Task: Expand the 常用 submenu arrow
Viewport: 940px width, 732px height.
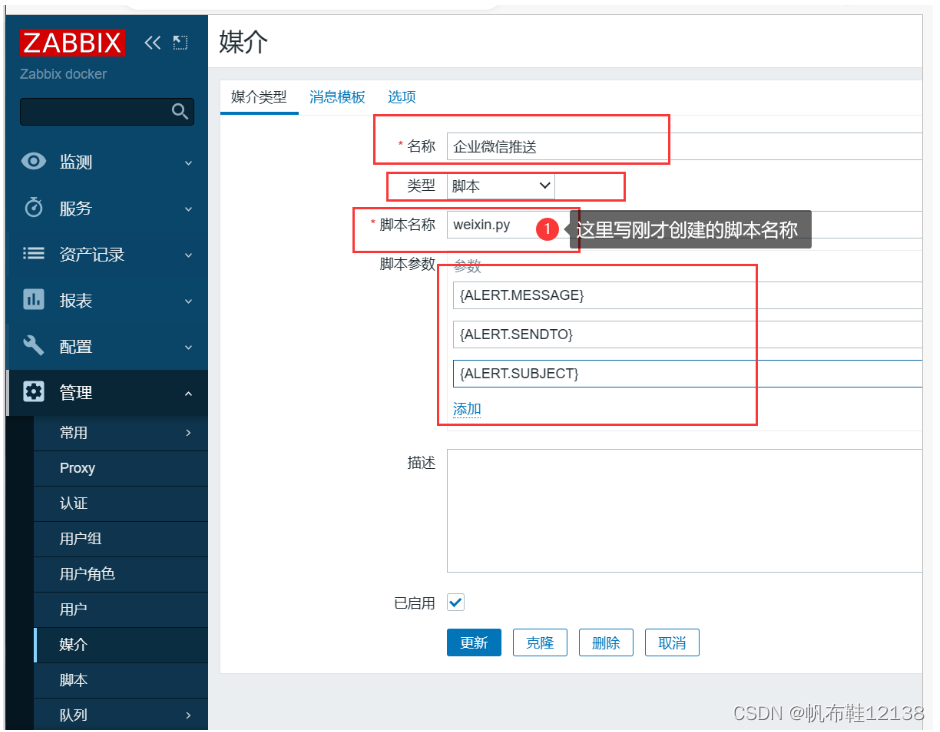Action: tap(188, 432)
